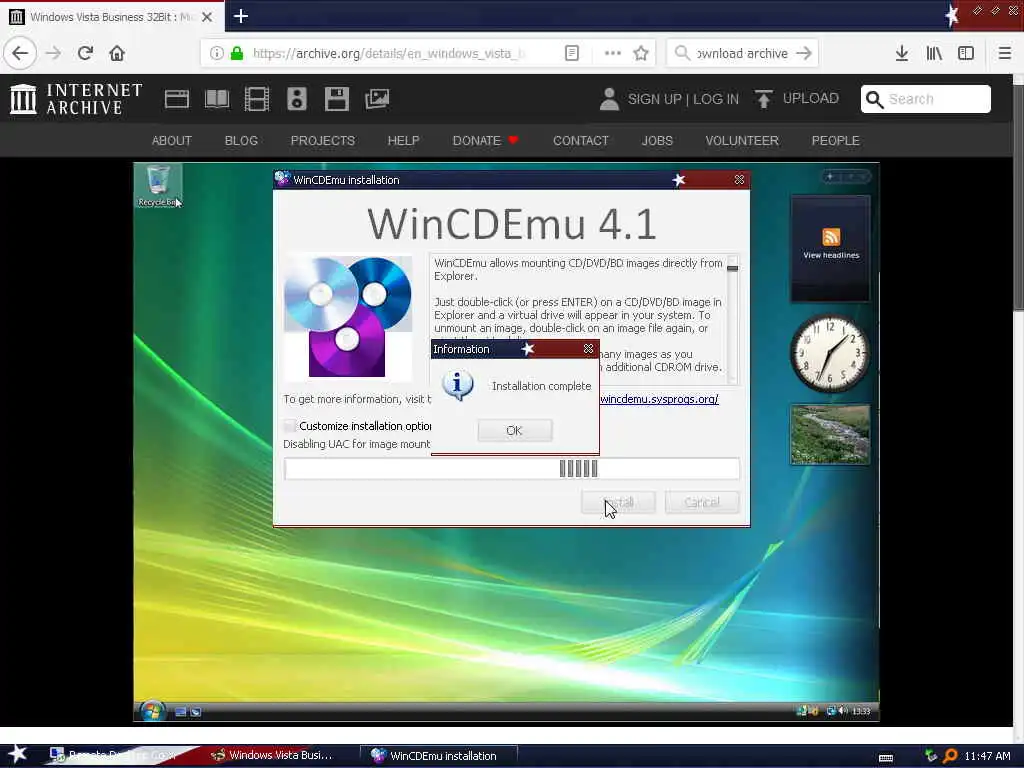Focus the browser search box
Viewport: 1024px width, 768px height.
742,54
